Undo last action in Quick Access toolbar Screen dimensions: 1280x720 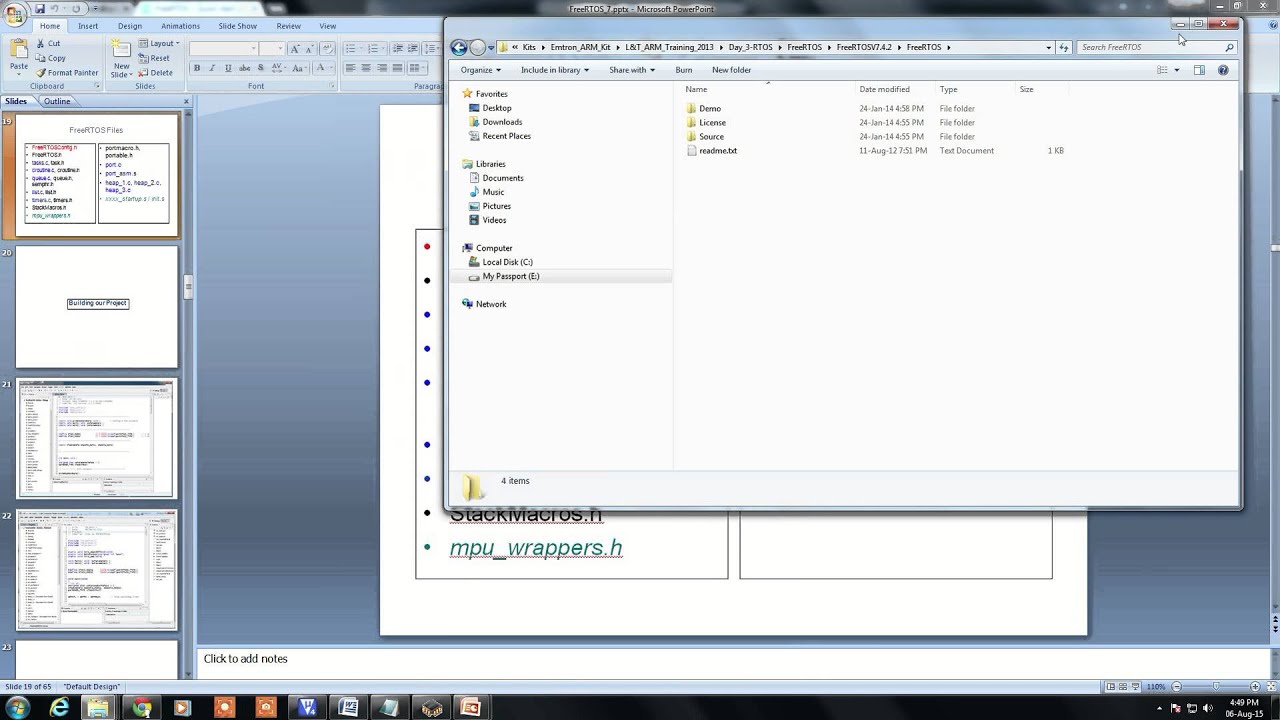click(x=54, y=9)
